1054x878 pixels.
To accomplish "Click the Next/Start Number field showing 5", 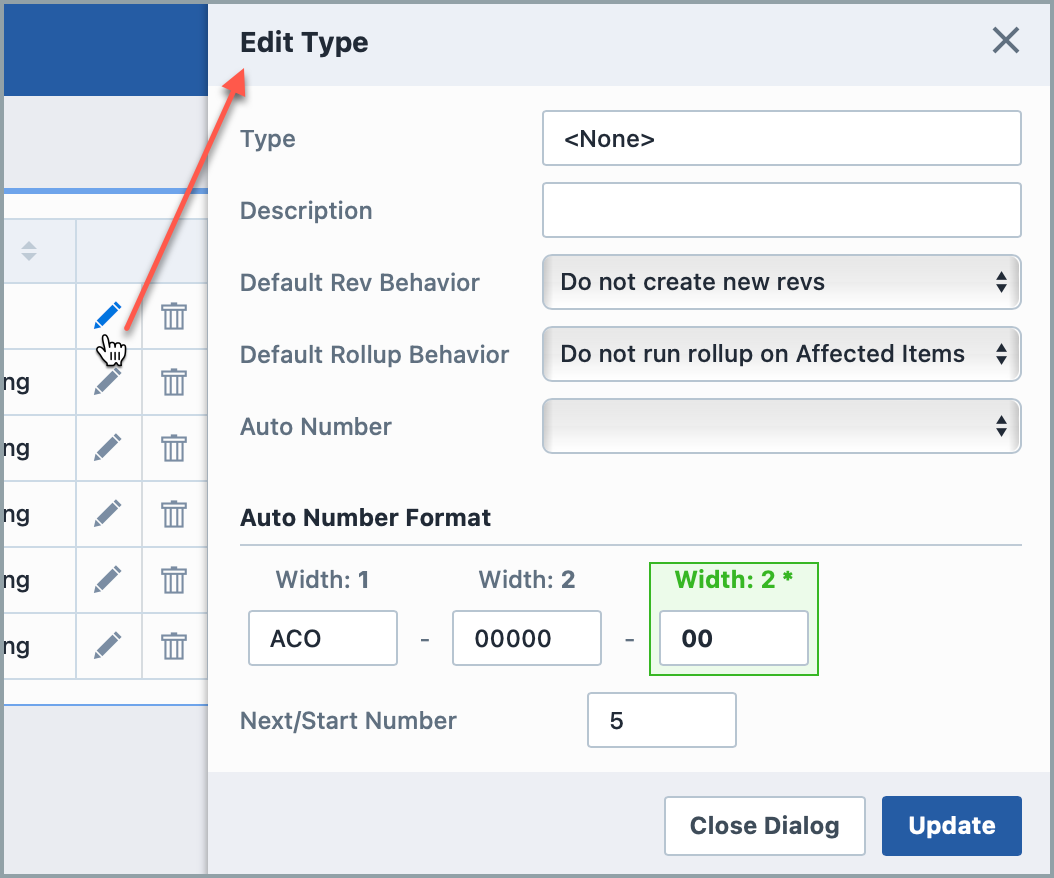I will [661, 720].
